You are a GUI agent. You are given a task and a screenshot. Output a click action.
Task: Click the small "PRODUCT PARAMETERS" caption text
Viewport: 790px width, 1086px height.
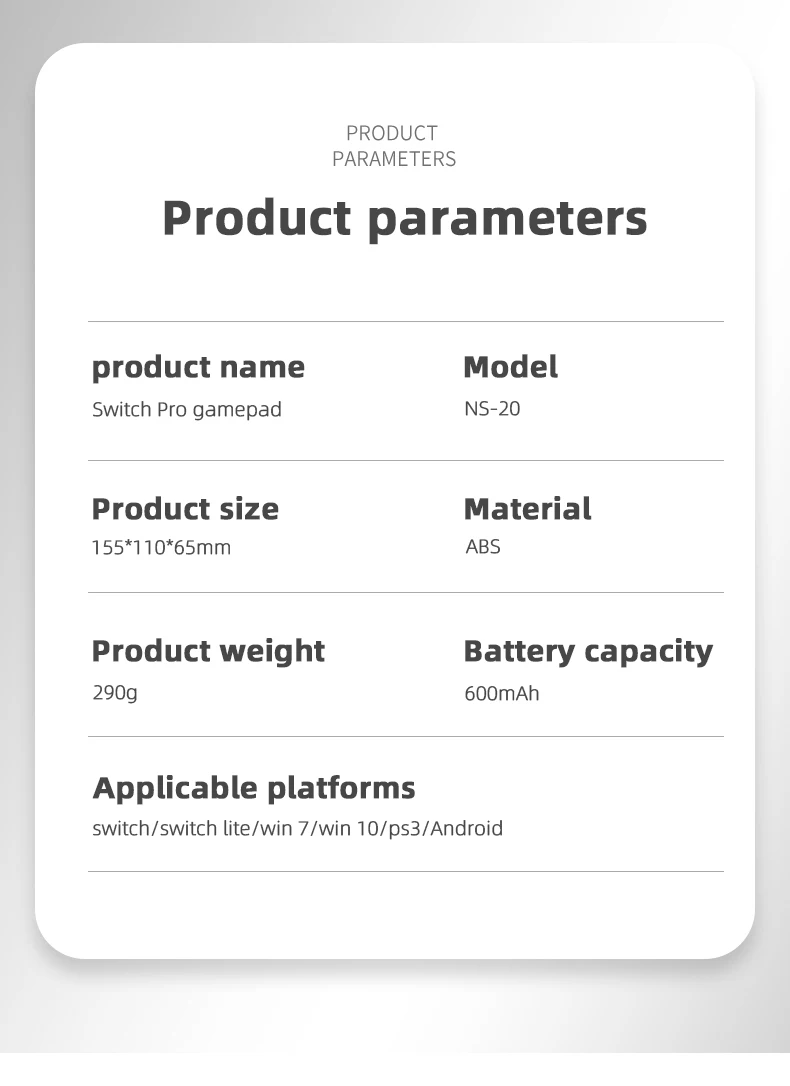[x=393, y=146]
